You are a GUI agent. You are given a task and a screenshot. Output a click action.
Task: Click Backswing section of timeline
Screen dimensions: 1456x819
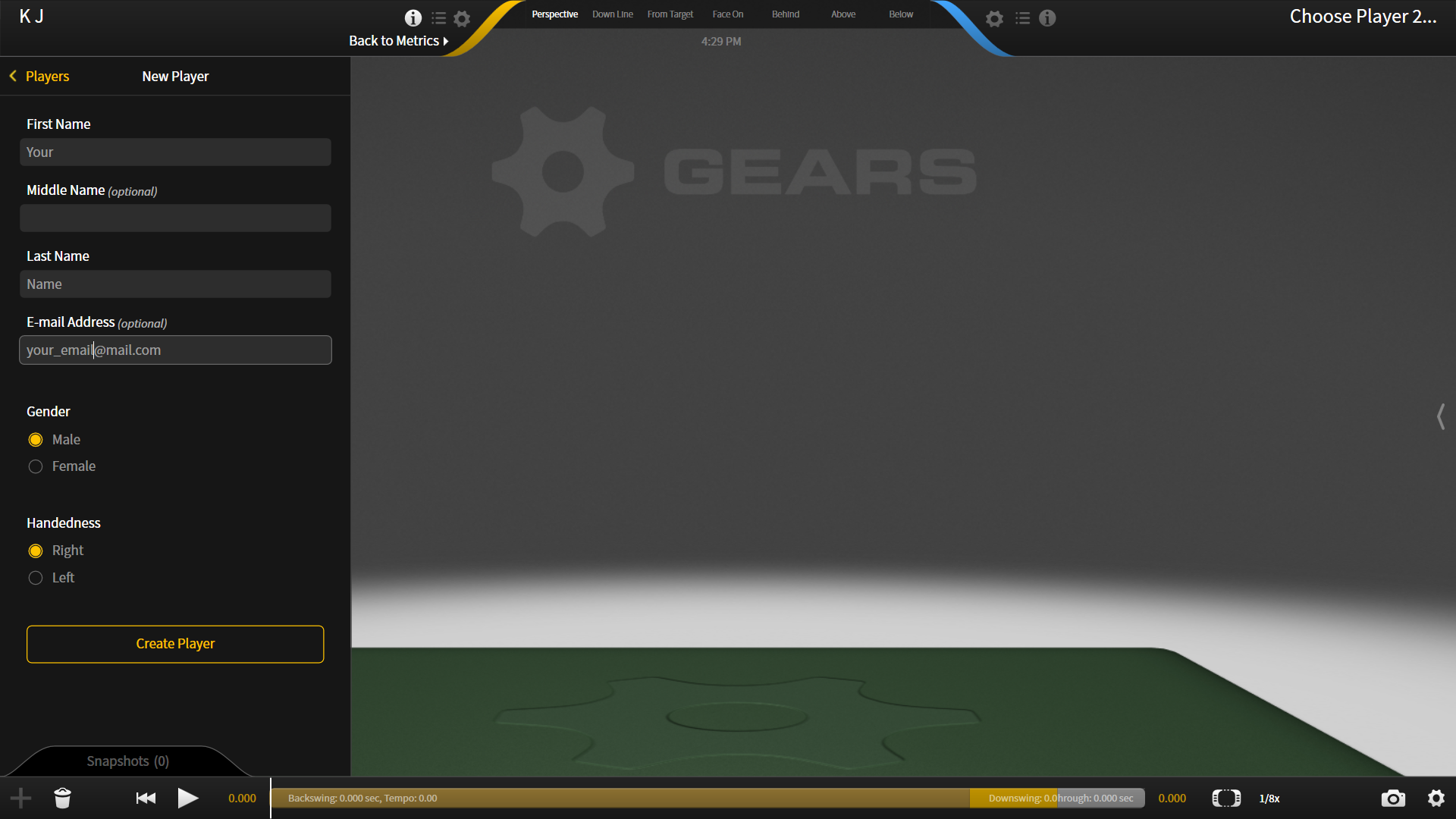620,798
